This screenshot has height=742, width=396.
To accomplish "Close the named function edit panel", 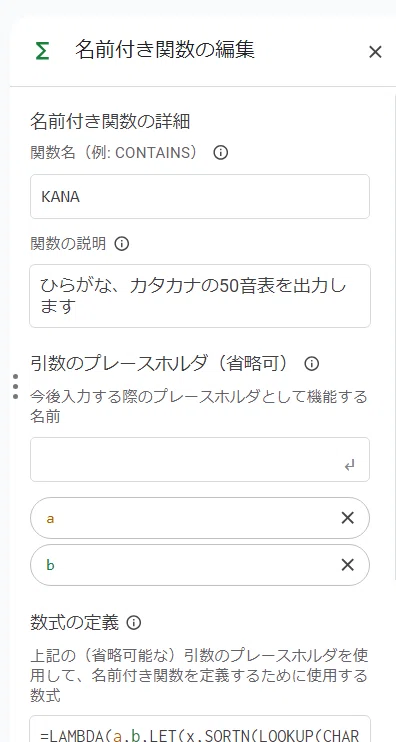I will [x=375, y=52].
